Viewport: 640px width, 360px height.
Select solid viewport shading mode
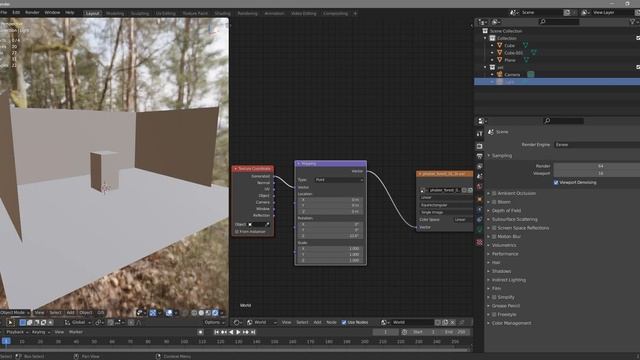point(201,313)
